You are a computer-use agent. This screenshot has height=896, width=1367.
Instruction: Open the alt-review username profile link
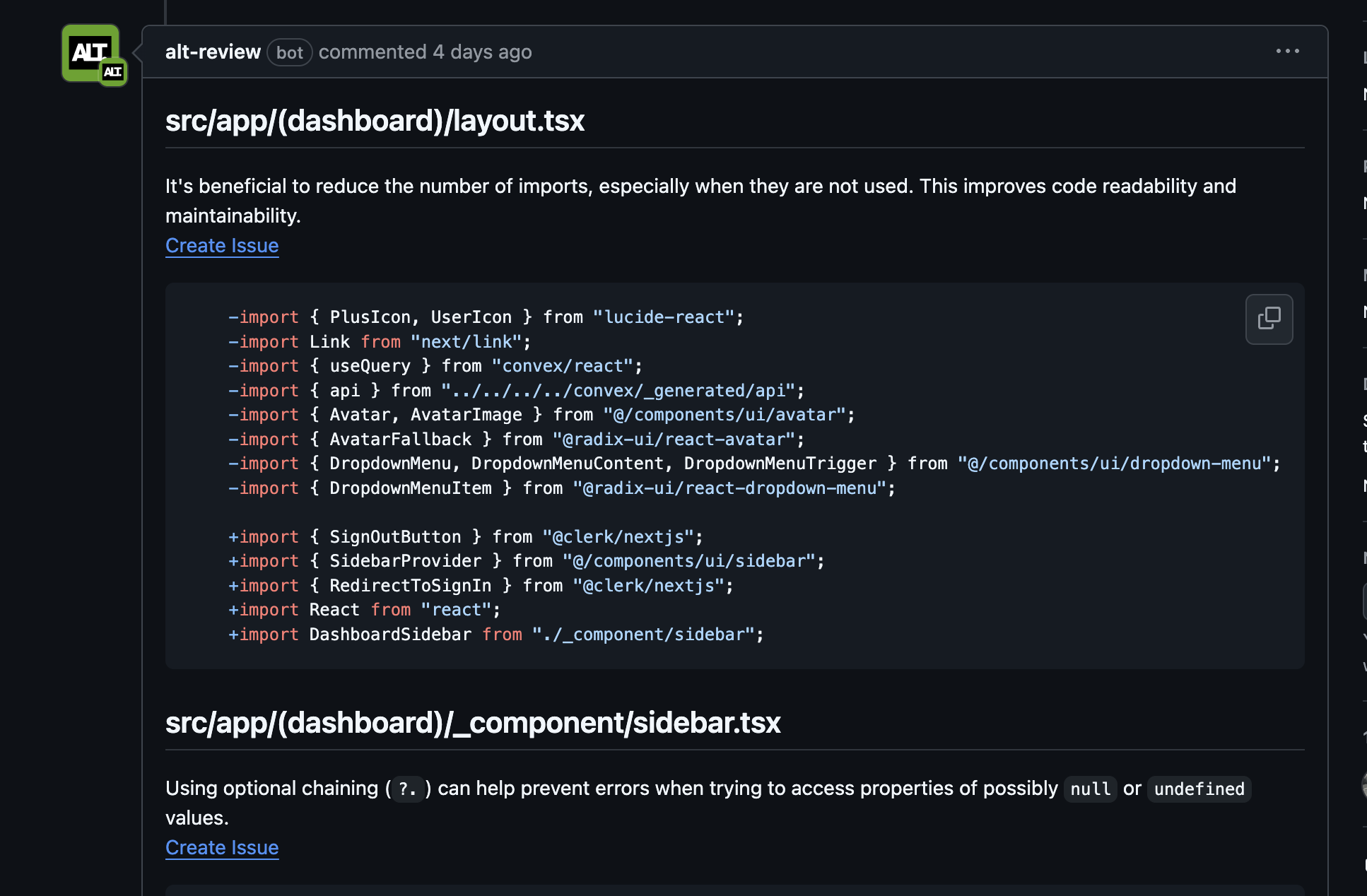coord(213,52)
